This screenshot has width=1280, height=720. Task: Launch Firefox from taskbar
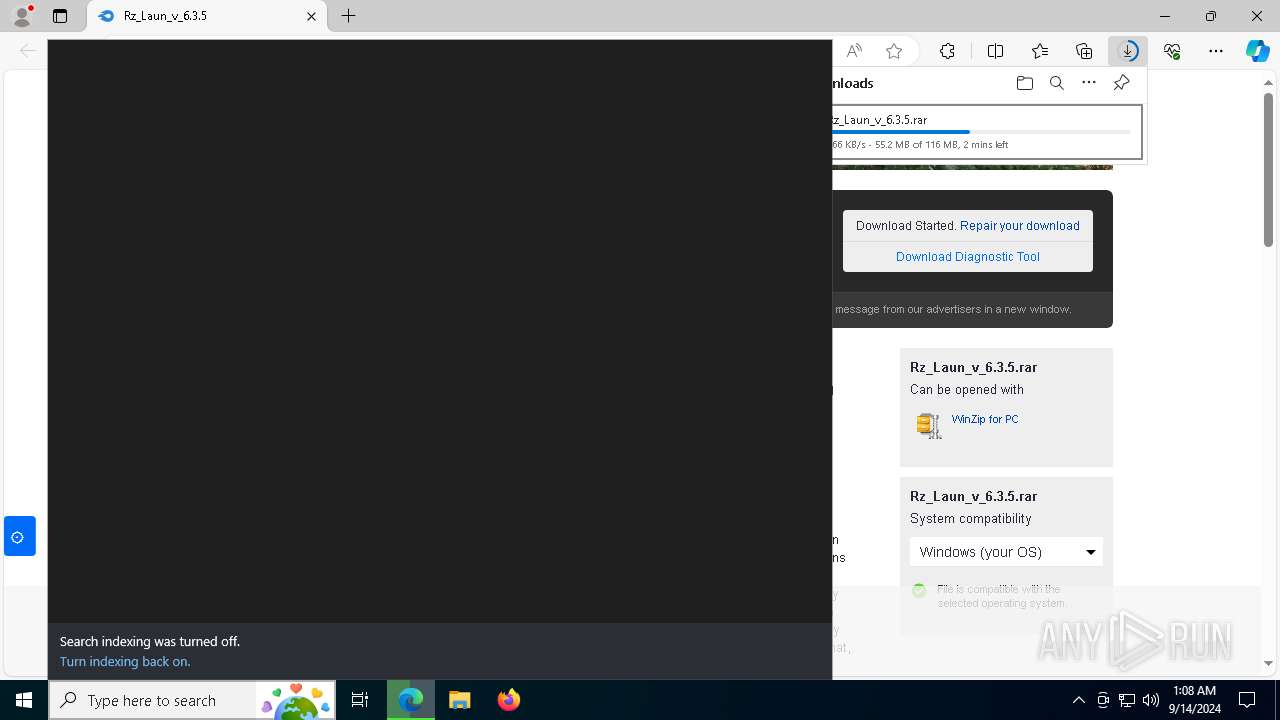508,700
